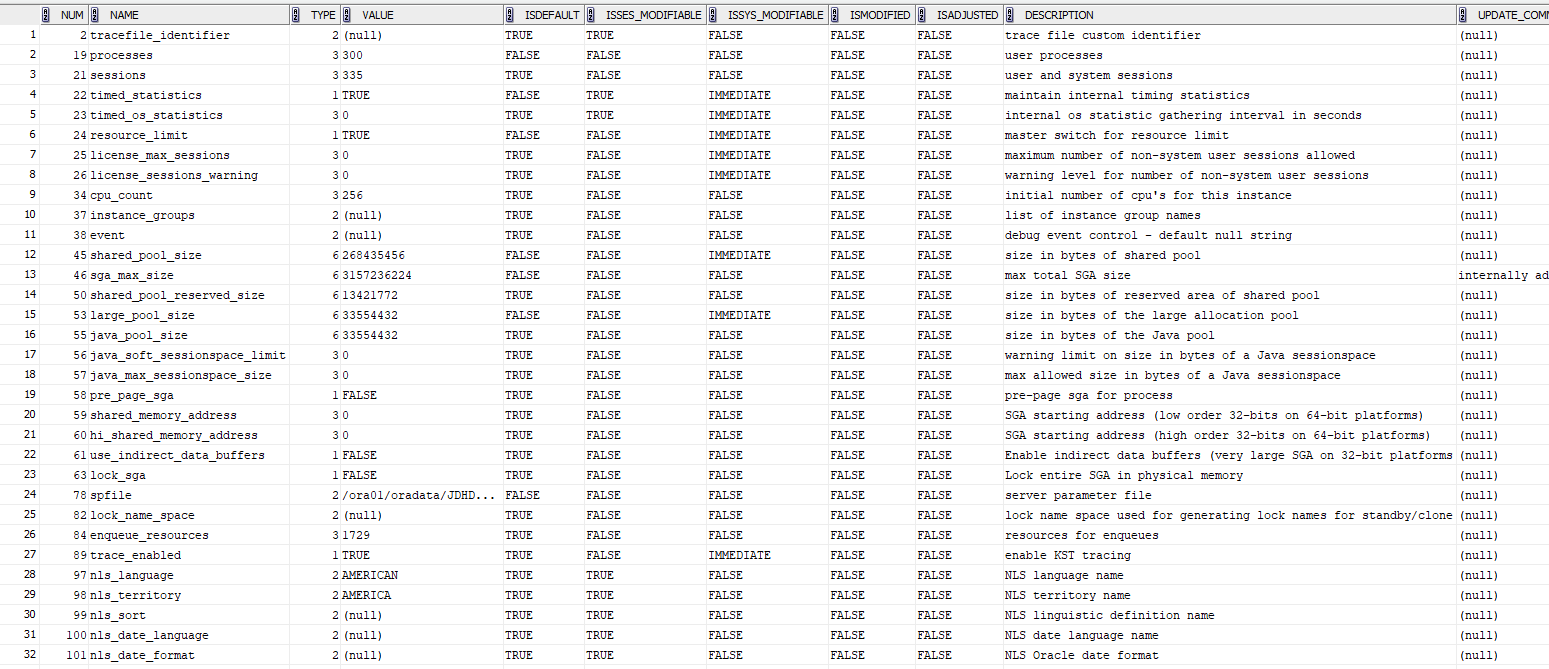Select the 'enable KST tracing' description cell
Screen dimensions: 1549x669
pos(1067,555)
